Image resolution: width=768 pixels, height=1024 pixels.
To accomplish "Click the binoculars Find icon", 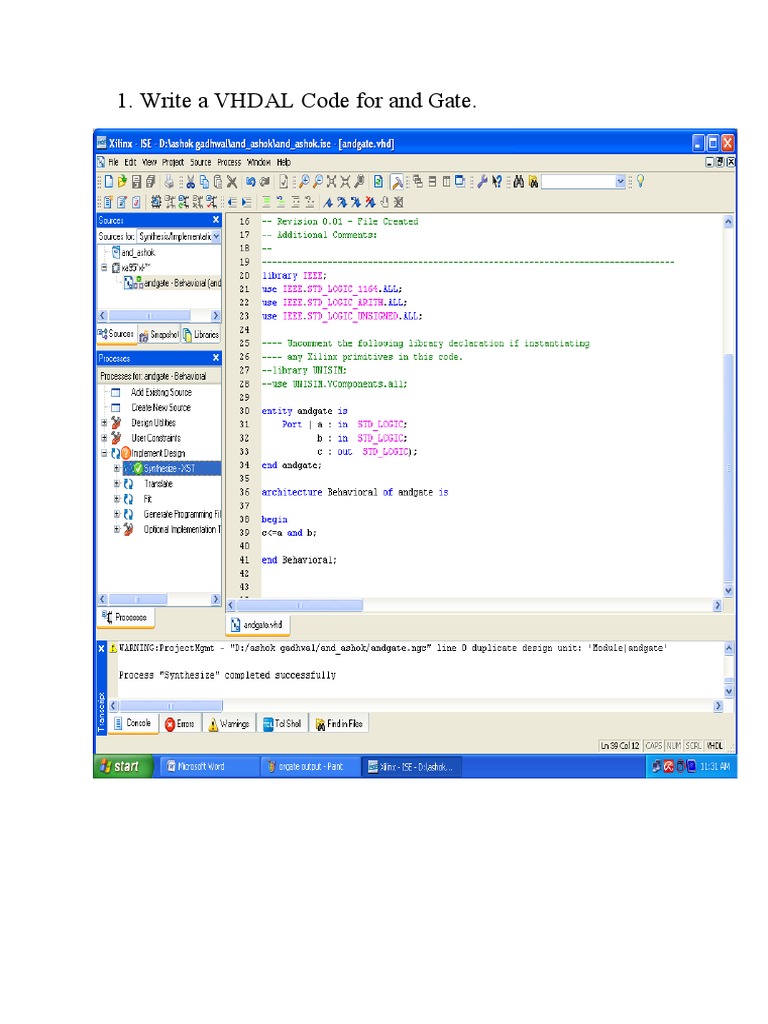I will point(519,182).
